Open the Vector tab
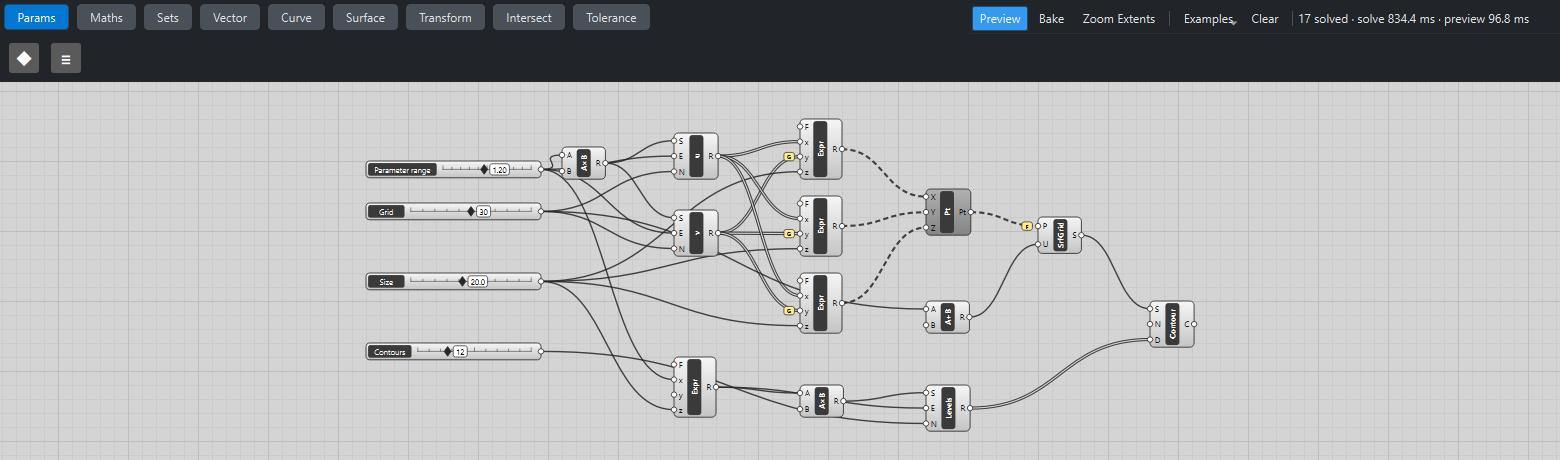Image resolution: width=1560 pixels, height=460 pixels. click(230, 17)
